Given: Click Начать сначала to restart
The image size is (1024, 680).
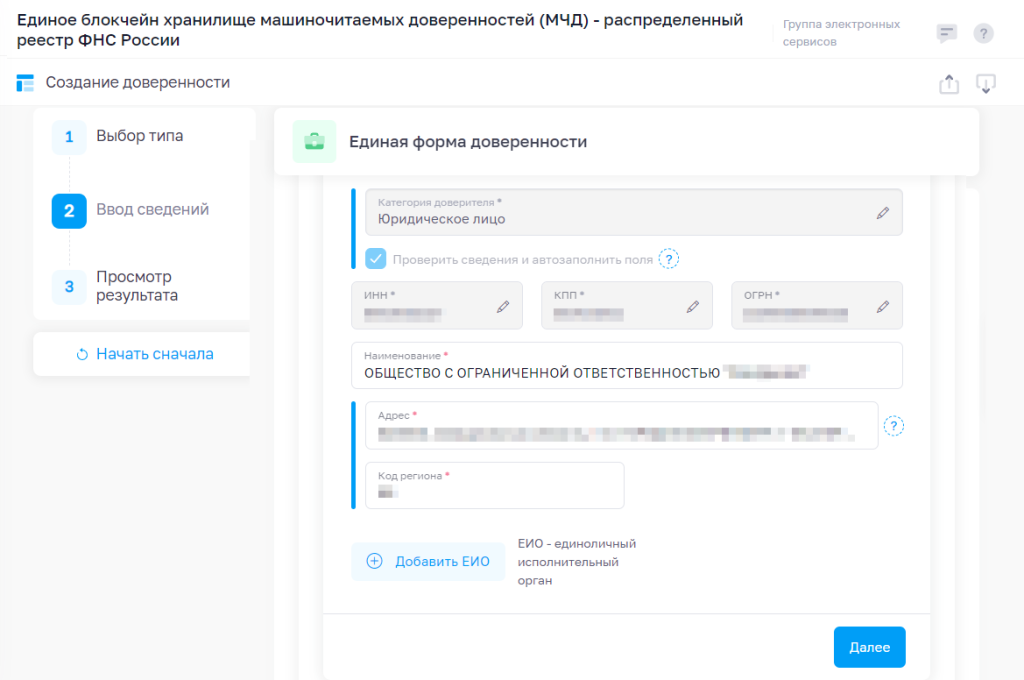Looking at the screenshot, I should [x=155, y=354].
